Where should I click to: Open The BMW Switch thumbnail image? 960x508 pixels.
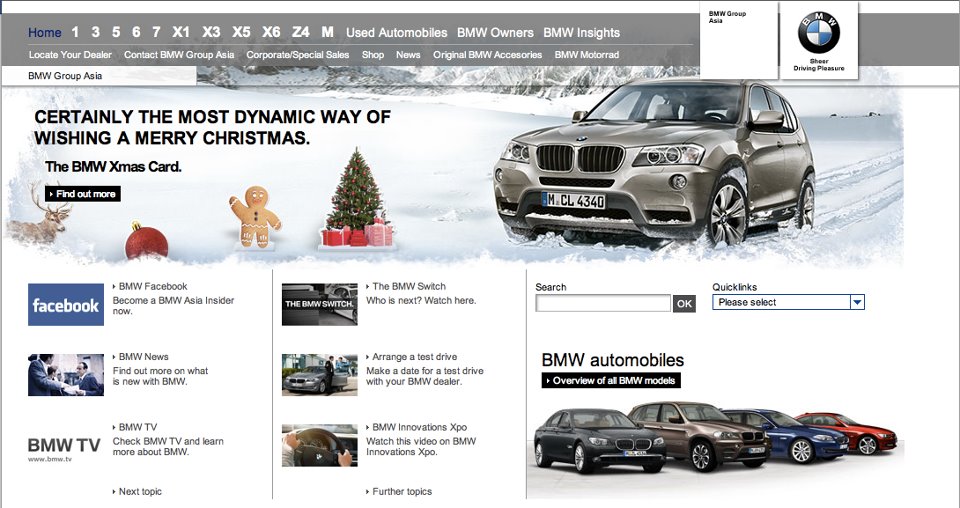tap(320, 304)
